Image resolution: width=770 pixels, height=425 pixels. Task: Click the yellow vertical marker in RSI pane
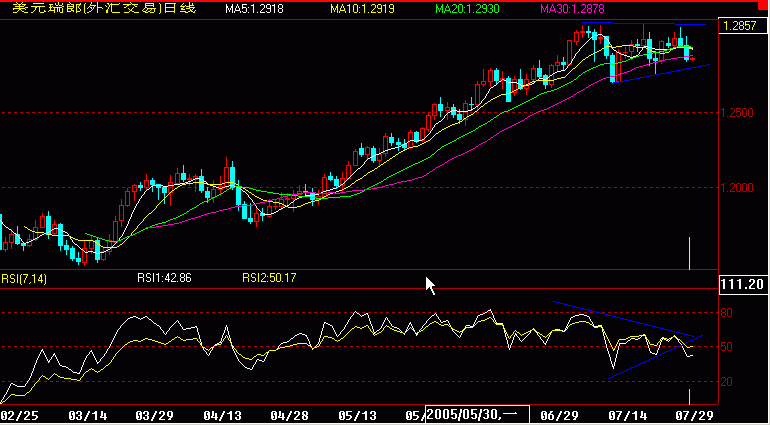click(x=689, y=397)
